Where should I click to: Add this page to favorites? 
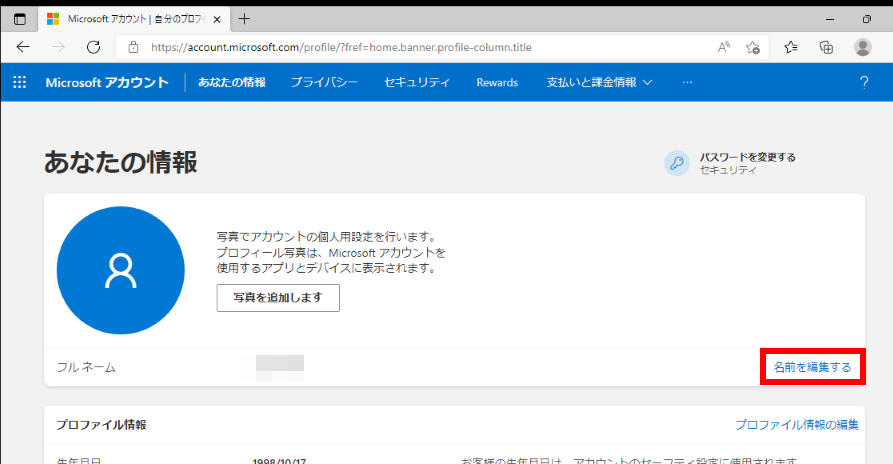pyautogui.click(x=753, y=47)
